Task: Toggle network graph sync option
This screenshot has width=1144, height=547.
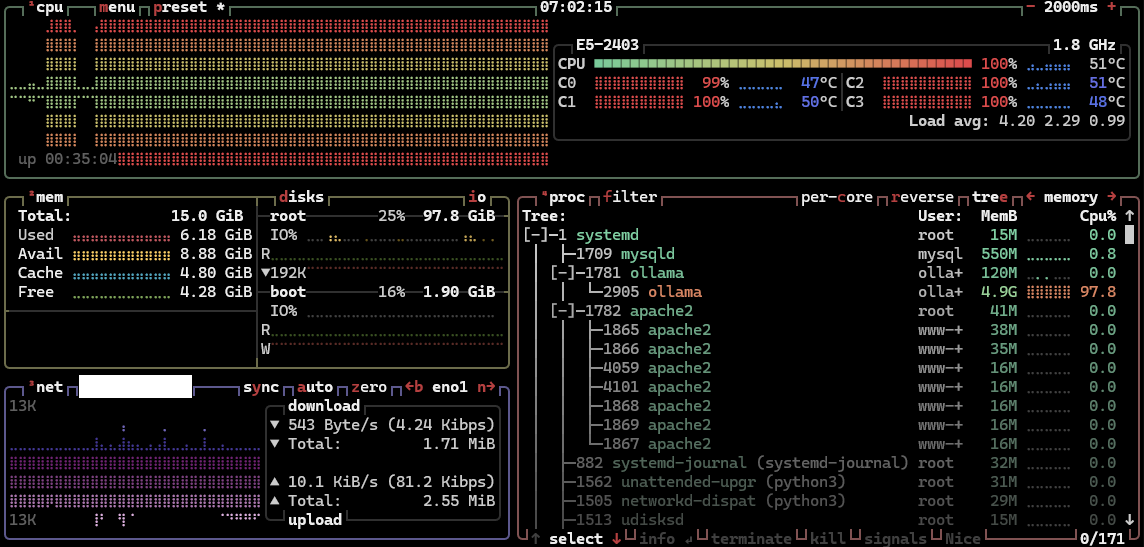Action: click(261, 387)
